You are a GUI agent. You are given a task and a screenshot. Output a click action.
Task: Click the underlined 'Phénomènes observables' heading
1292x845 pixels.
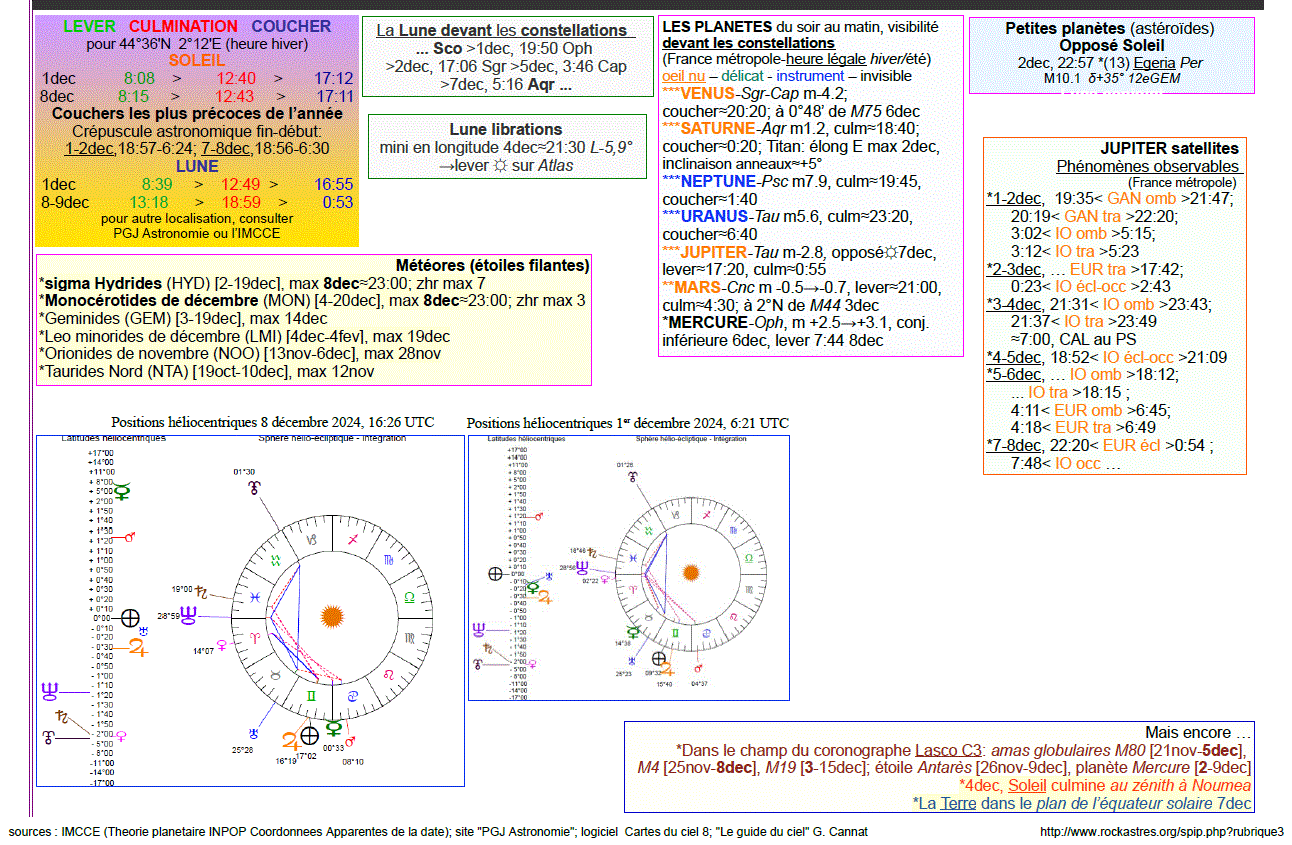(x=1148, y=167)
